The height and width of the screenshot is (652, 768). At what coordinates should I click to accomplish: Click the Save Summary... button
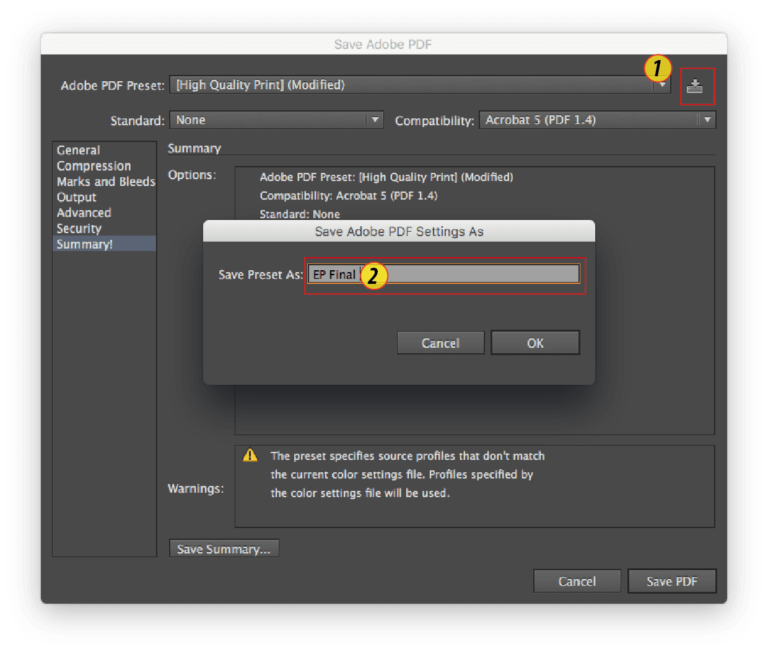tap(224, 549)
